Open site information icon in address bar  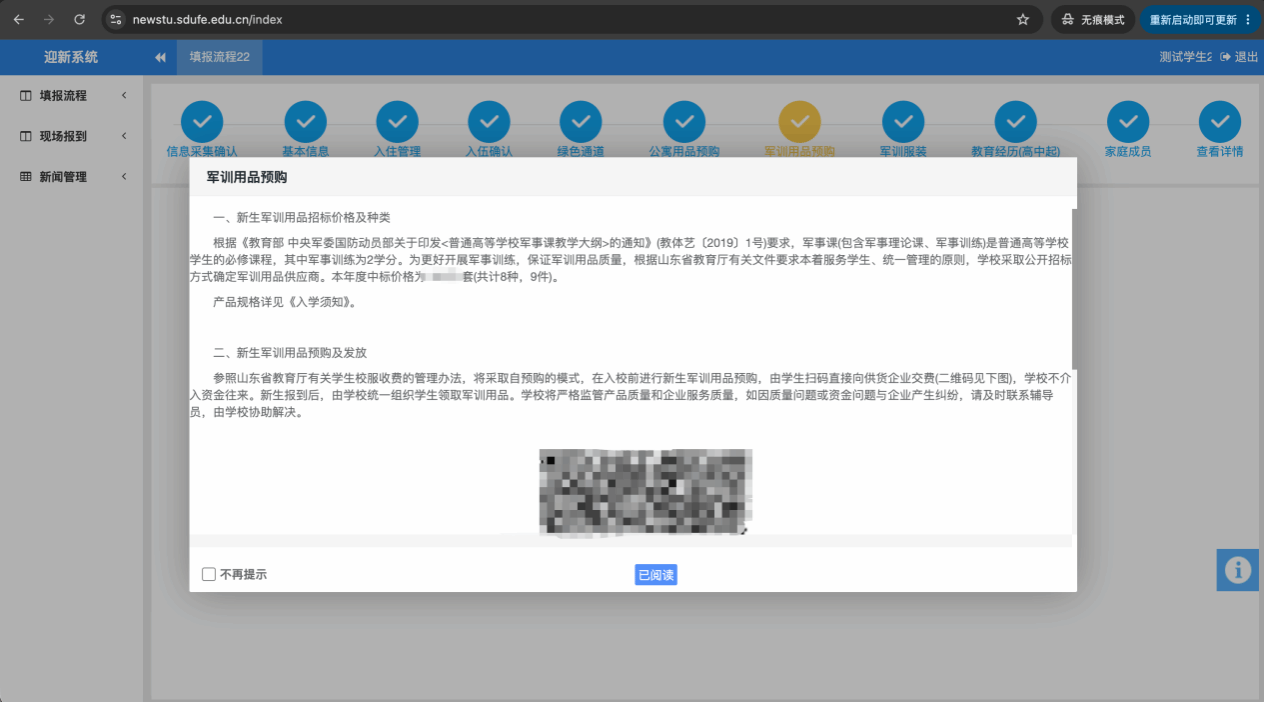pyautogui.click(x=116, y=19)
